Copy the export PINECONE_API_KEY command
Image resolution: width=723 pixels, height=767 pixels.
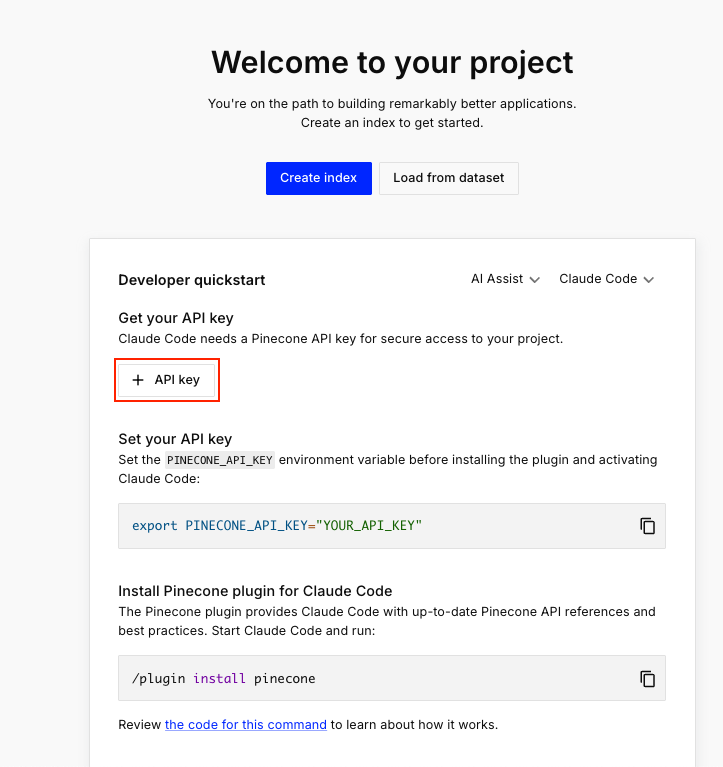647,526
